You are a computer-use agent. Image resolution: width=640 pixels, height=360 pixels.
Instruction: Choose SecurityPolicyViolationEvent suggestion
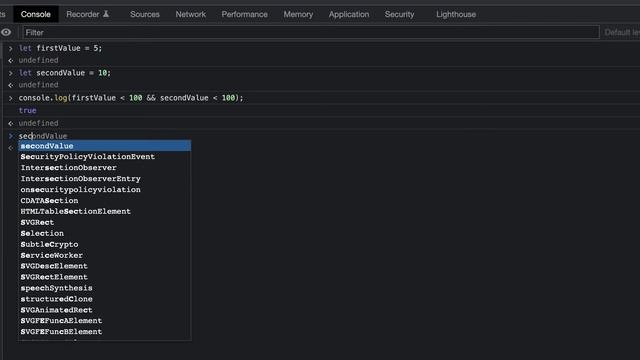104,157
